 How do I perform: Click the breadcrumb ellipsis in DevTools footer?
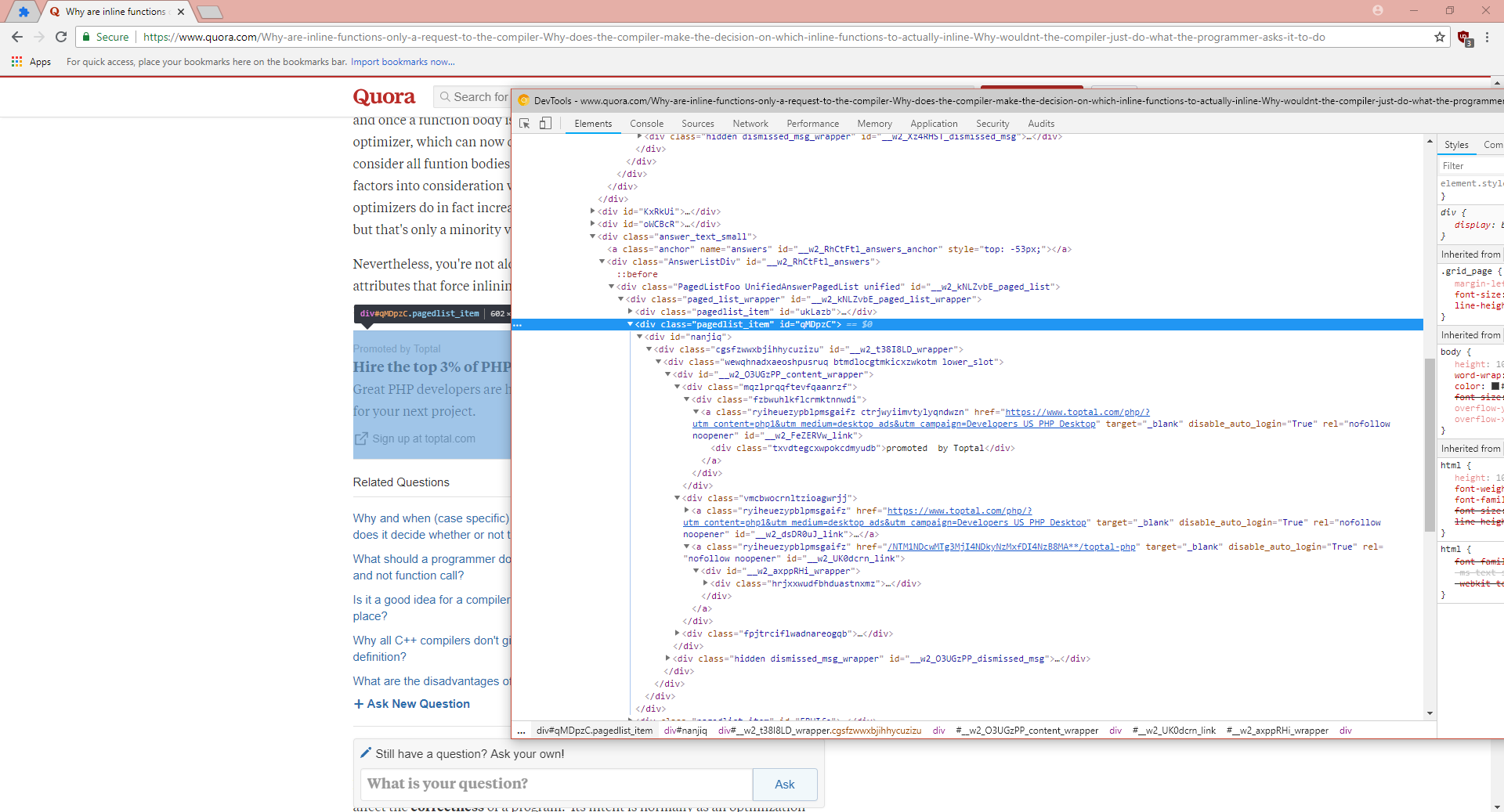521,731
